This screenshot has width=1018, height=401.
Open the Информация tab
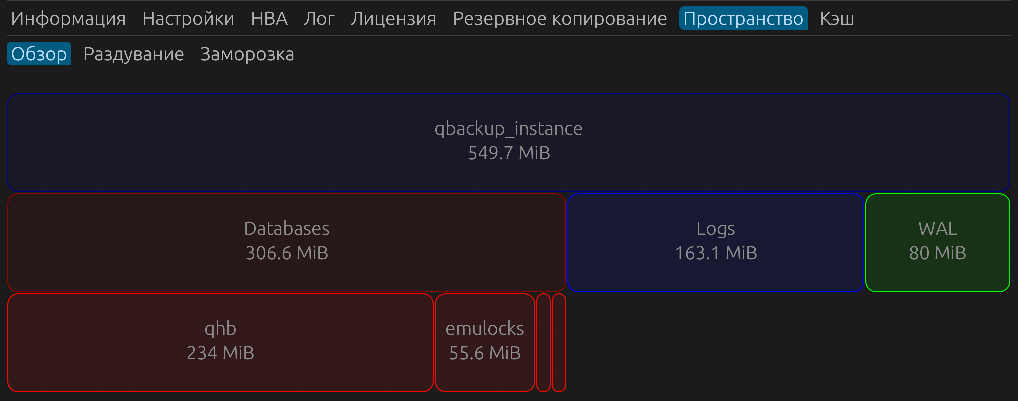(x=68, y=19)
